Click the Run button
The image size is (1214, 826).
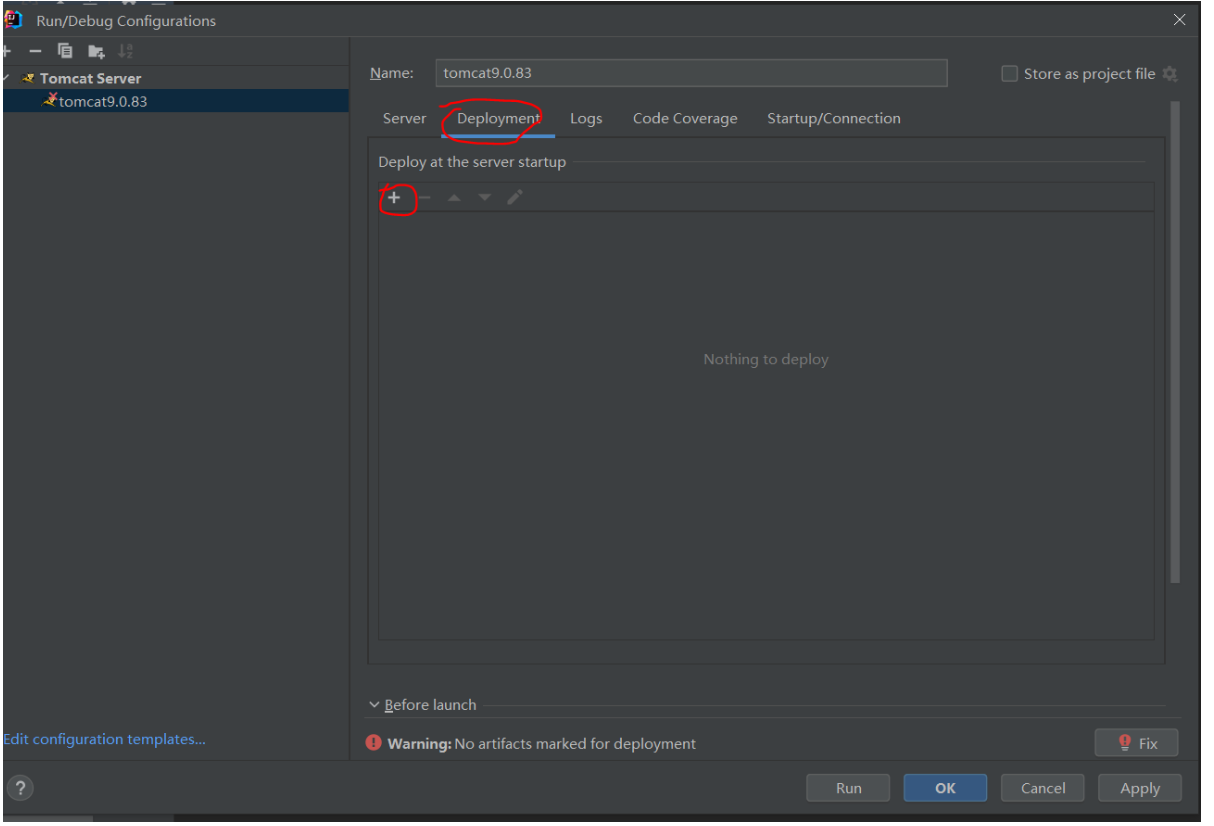(x=848, y=788)
